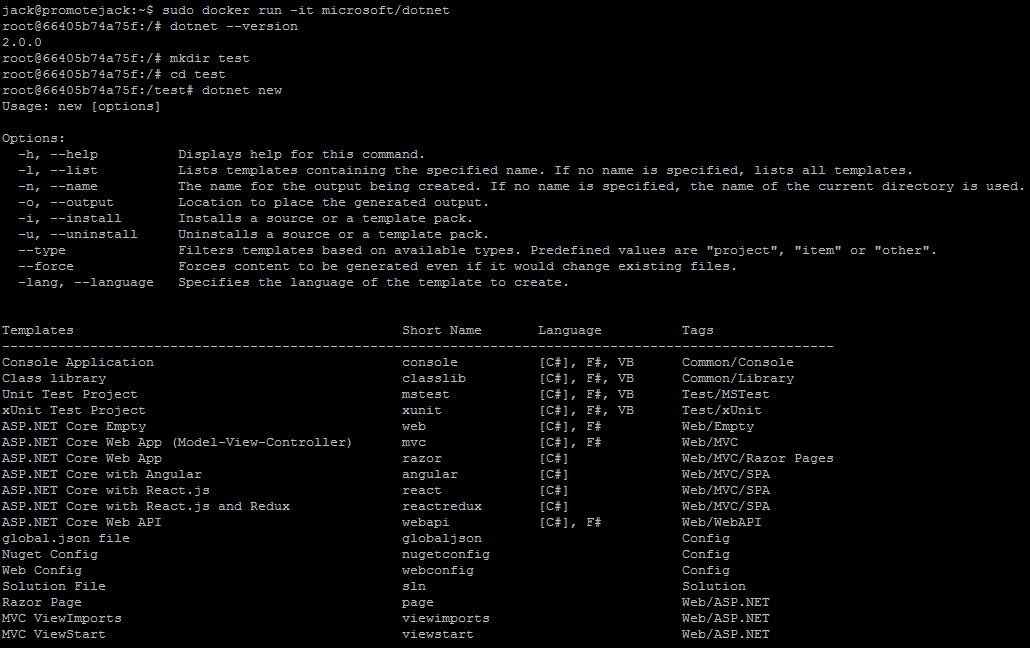Click the '--type' option
This screenshot has width=1030, height=648.
click(x=42, y=250)
